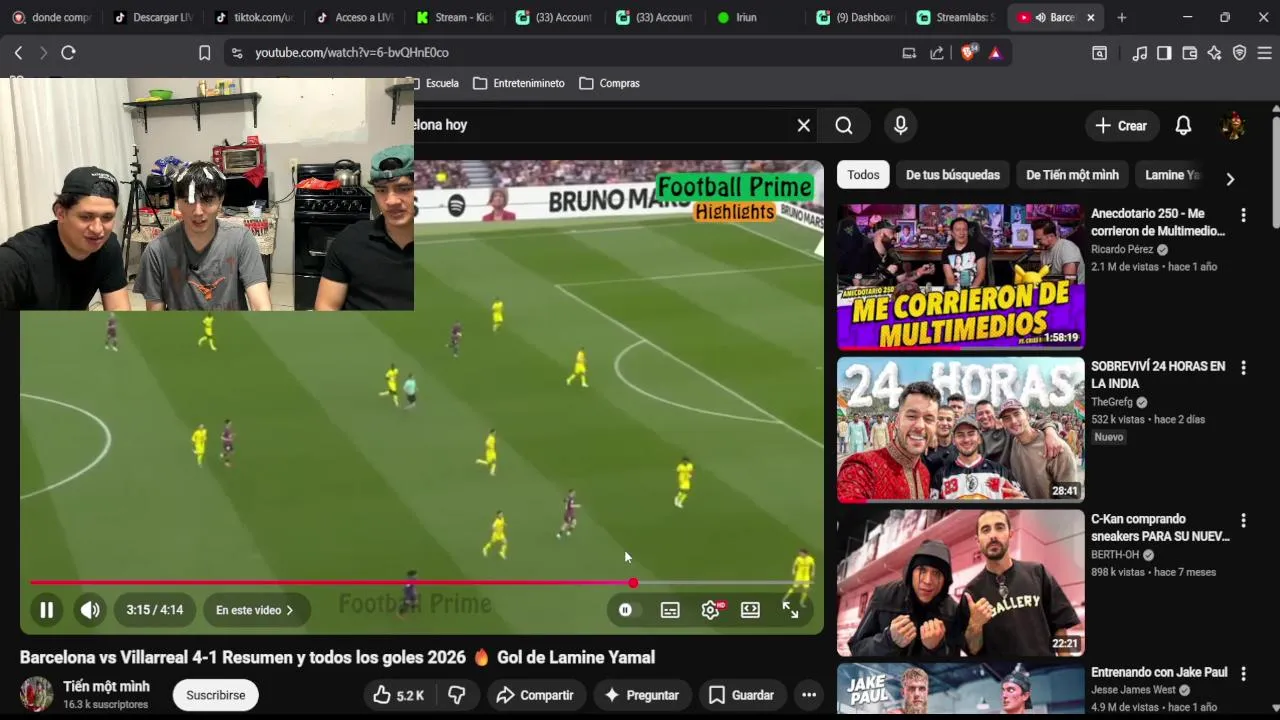
Task: Open the 'Entrenando con Jake Paul' title
Action: (x=1159, y=672)
